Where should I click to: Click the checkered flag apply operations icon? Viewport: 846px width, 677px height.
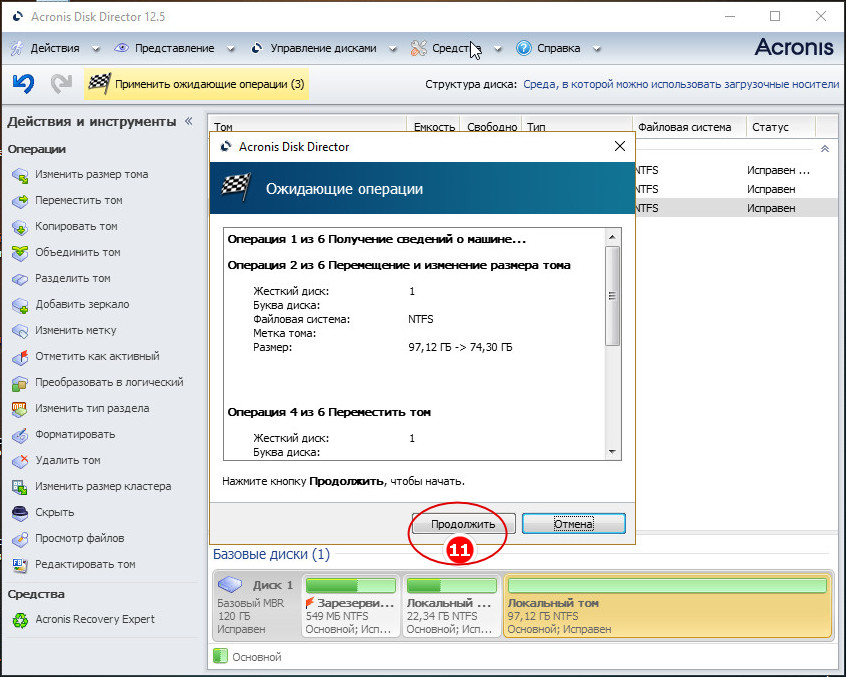coord(99,84)
